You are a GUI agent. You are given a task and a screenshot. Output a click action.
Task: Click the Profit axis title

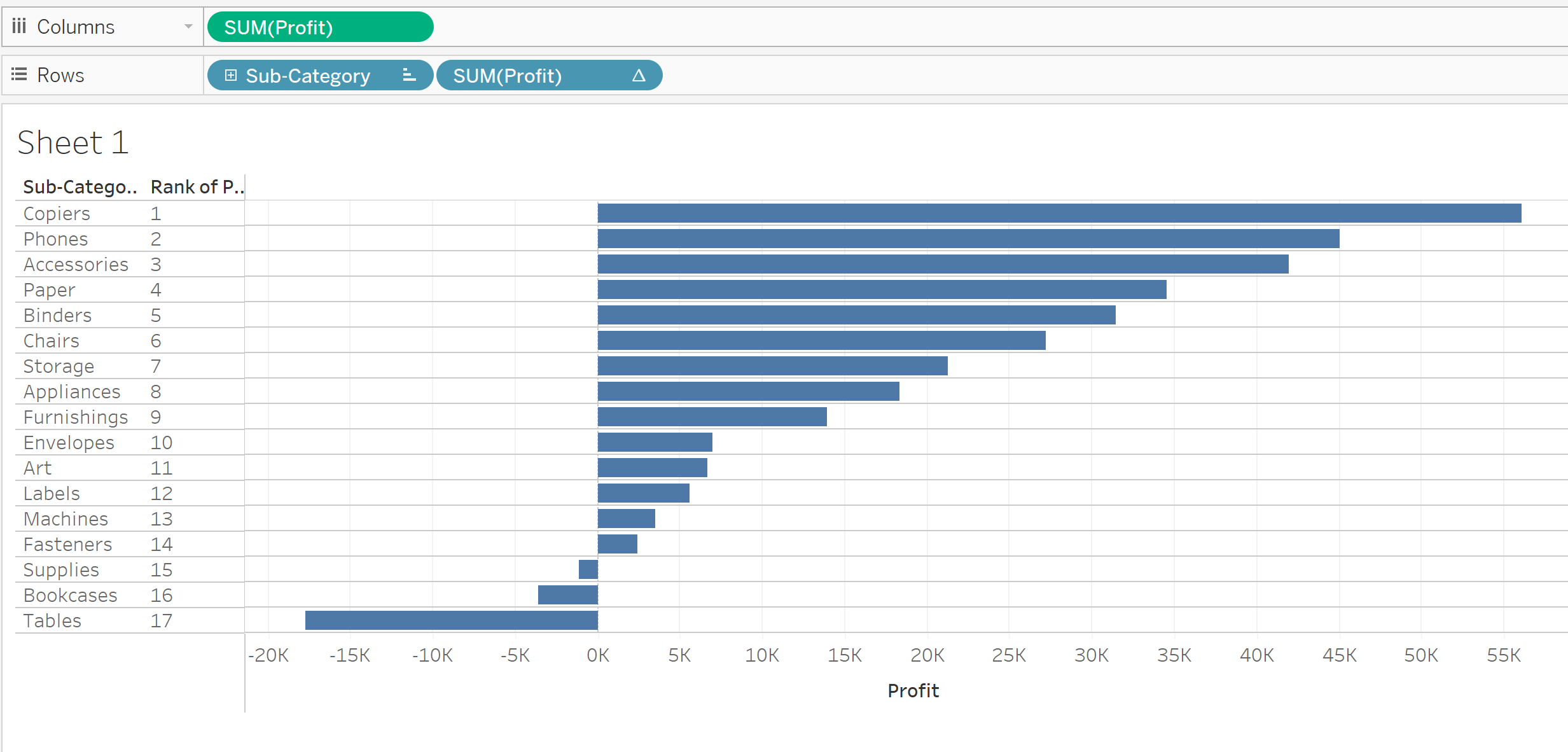coord(913,690)
